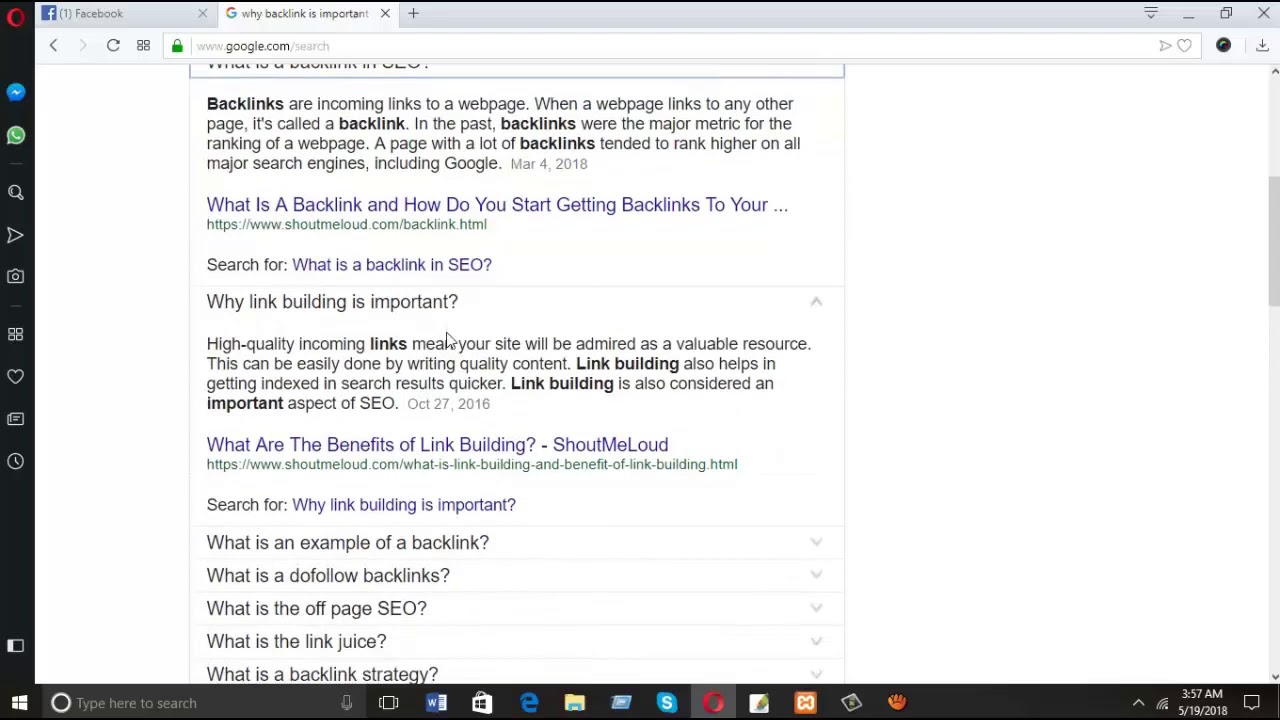
Task: Open the sidebar news feed arrow icon
Action: (15, 235)
